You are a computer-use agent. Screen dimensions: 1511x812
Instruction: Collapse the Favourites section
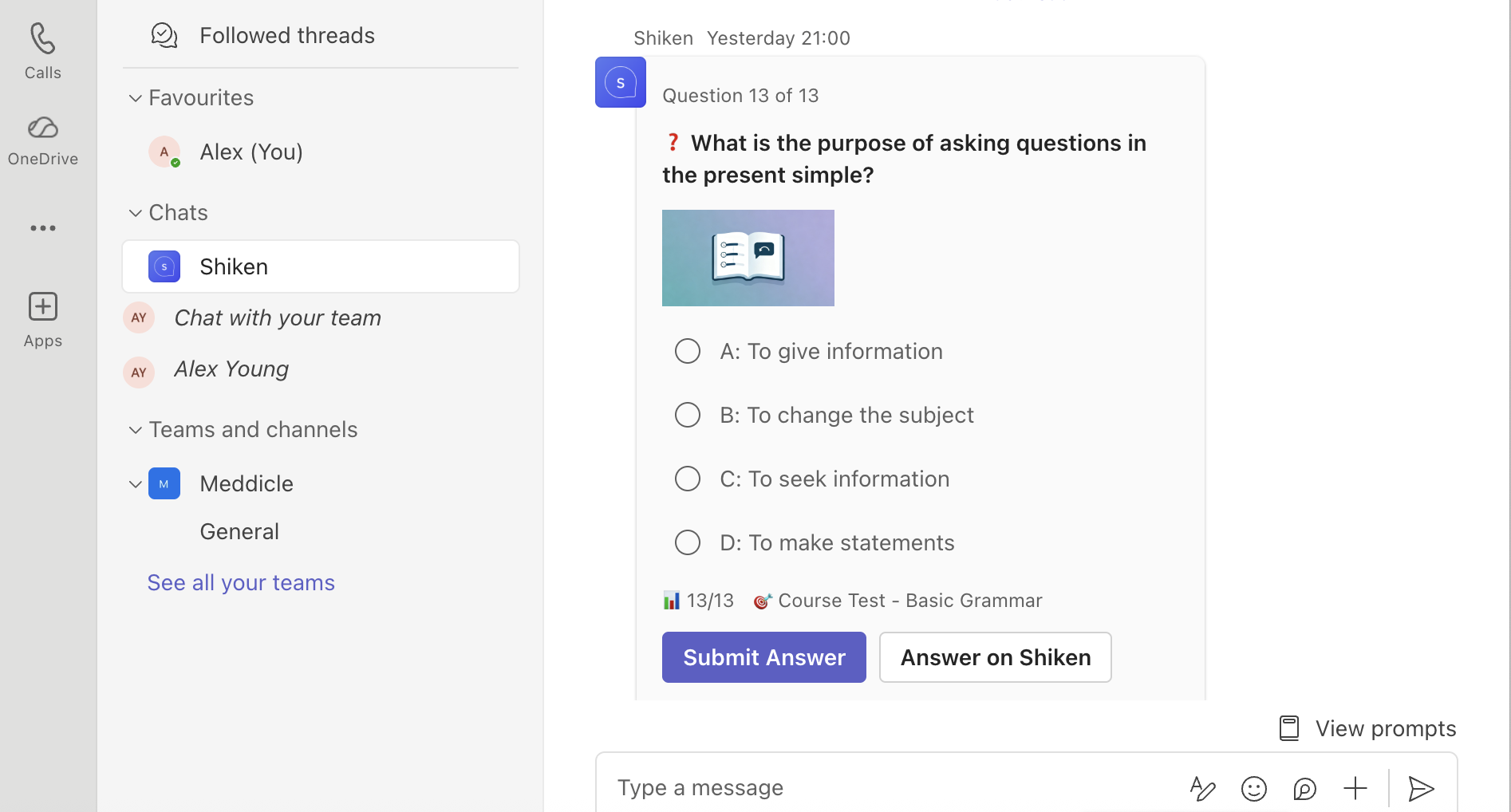[x=136, y=98]
